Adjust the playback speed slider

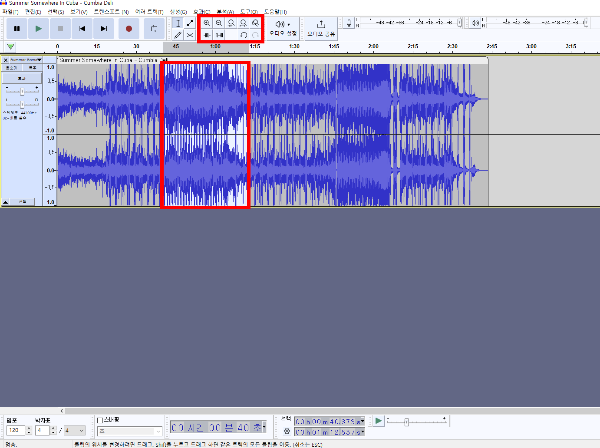(406, 422)
